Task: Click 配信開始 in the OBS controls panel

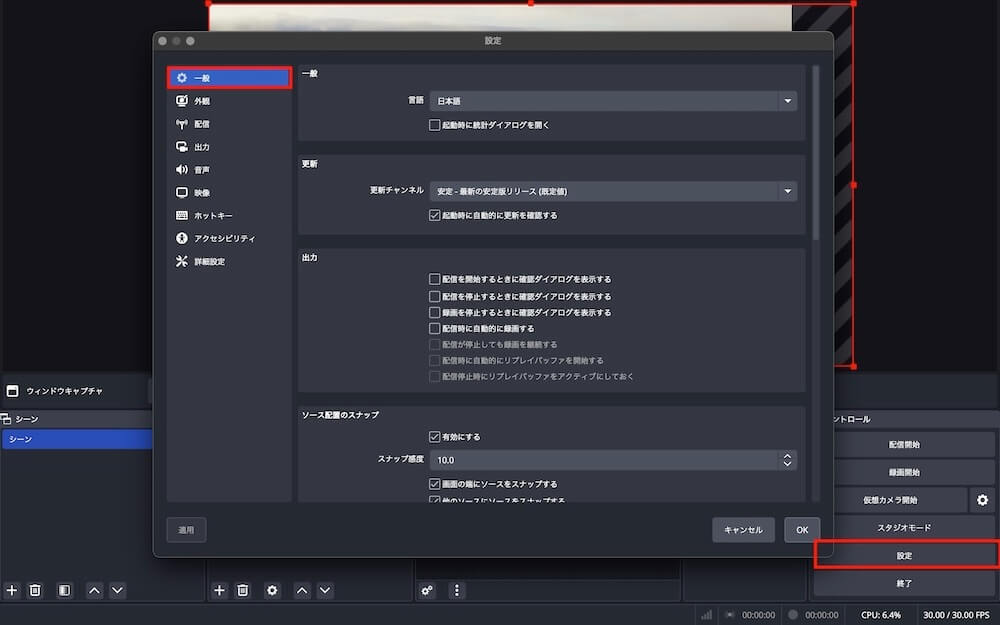Action: click(904, 445)
